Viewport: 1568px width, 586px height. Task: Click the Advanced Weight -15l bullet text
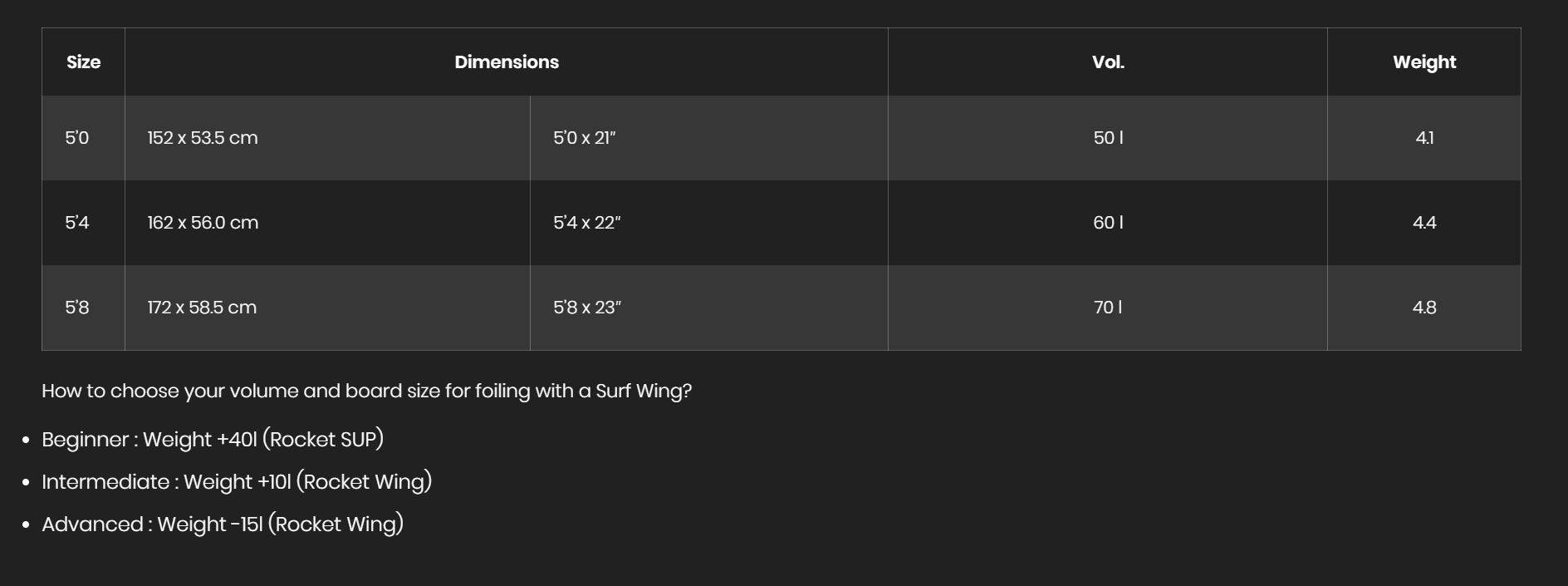pyautogui.click(x=223, y=524)
